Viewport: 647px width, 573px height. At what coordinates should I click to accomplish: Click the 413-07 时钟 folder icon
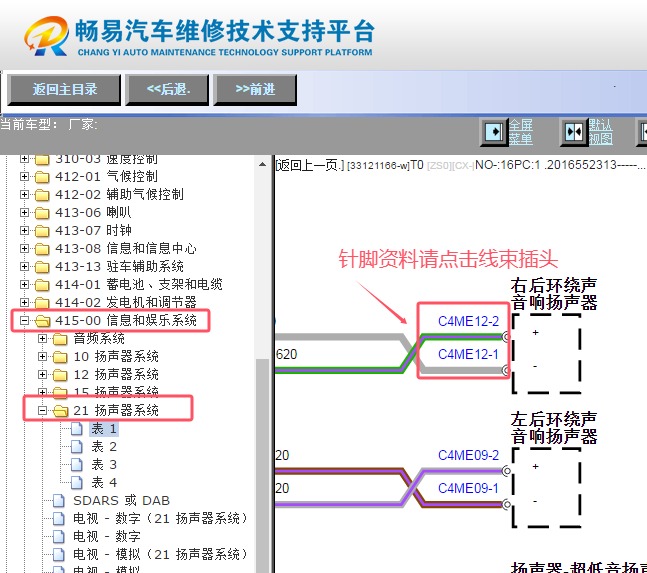(42, 231)
